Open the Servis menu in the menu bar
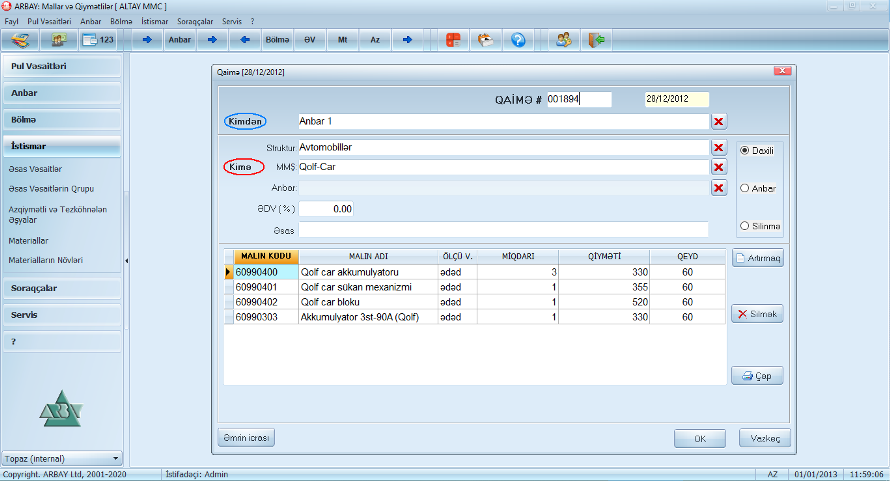Viewport: 890px width, 481px height. tap(232, 22)
